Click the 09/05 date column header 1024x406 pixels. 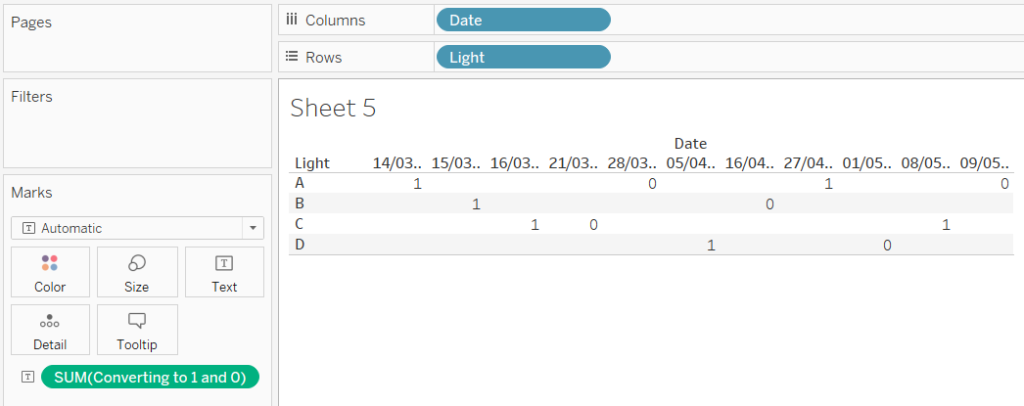pyautogui.click(x=984, y=163)
